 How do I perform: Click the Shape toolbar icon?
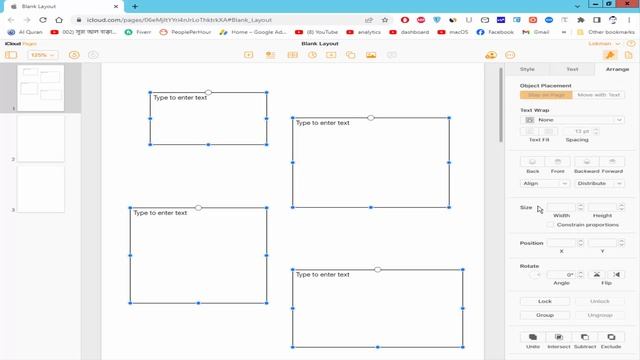click(x=351, y=55)
